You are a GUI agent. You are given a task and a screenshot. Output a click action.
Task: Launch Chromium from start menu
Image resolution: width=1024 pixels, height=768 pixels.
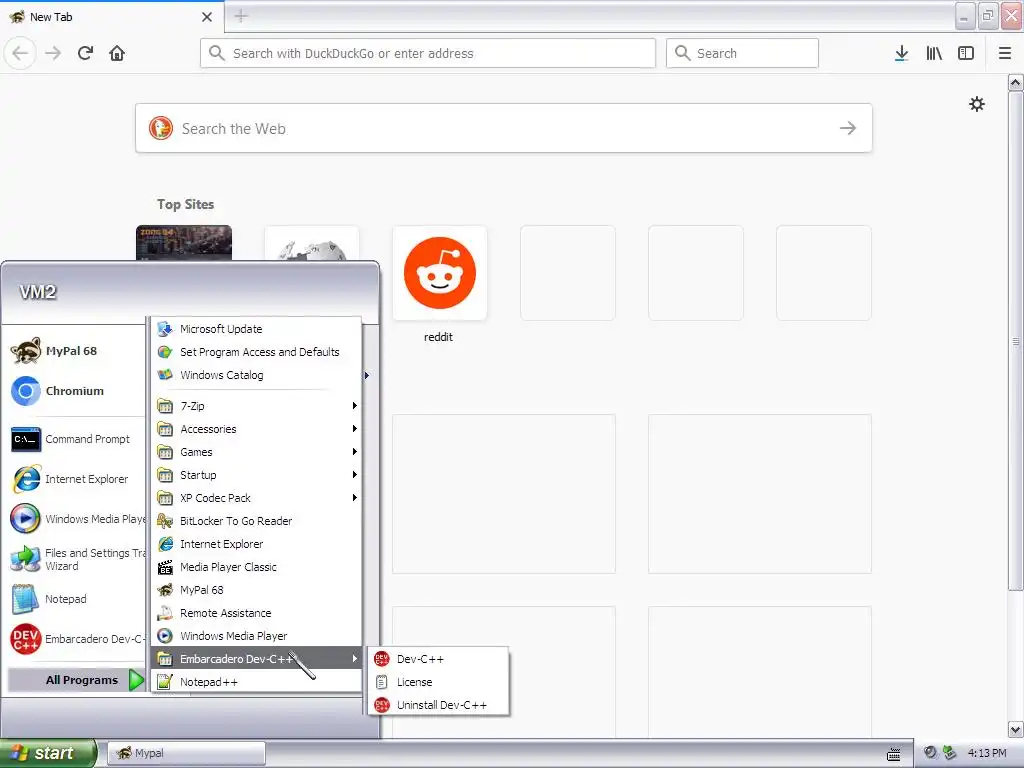coord(74,391)
